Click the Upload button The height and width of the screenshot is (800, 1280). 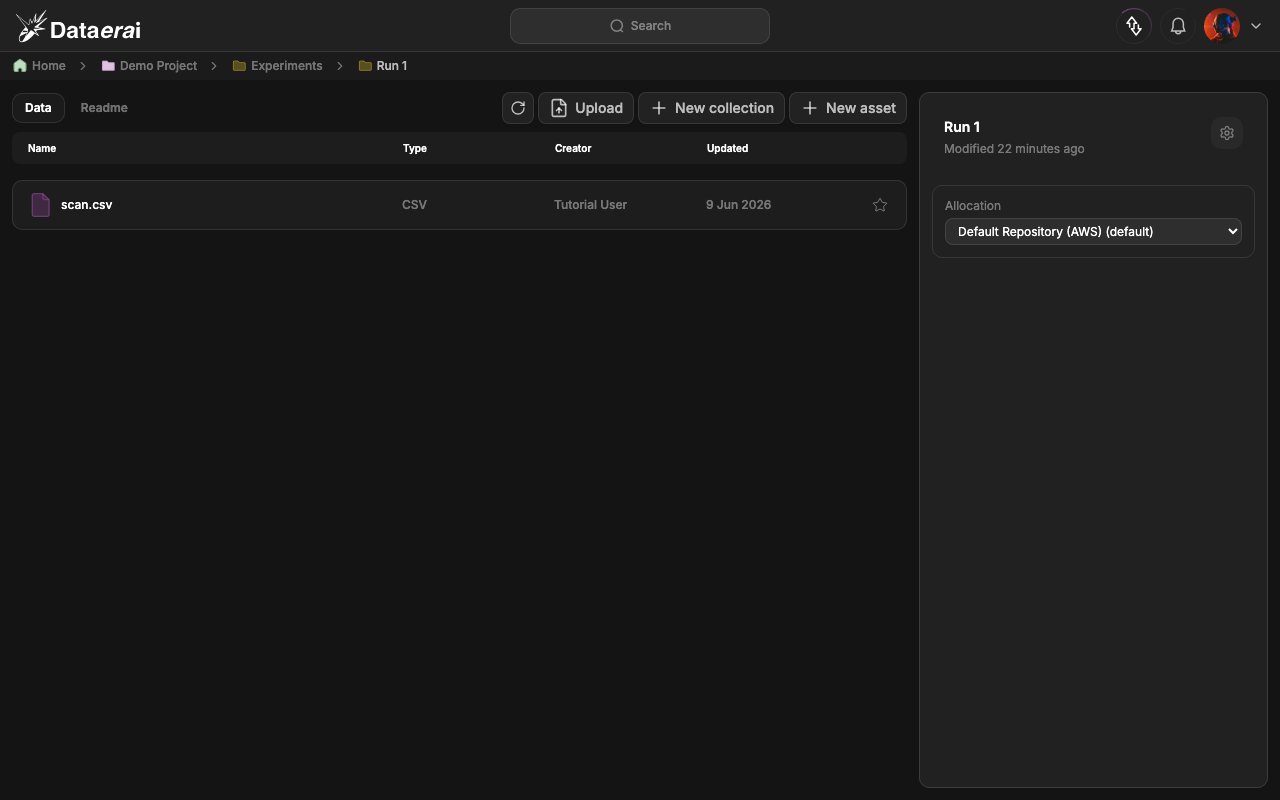pos(586,108)
